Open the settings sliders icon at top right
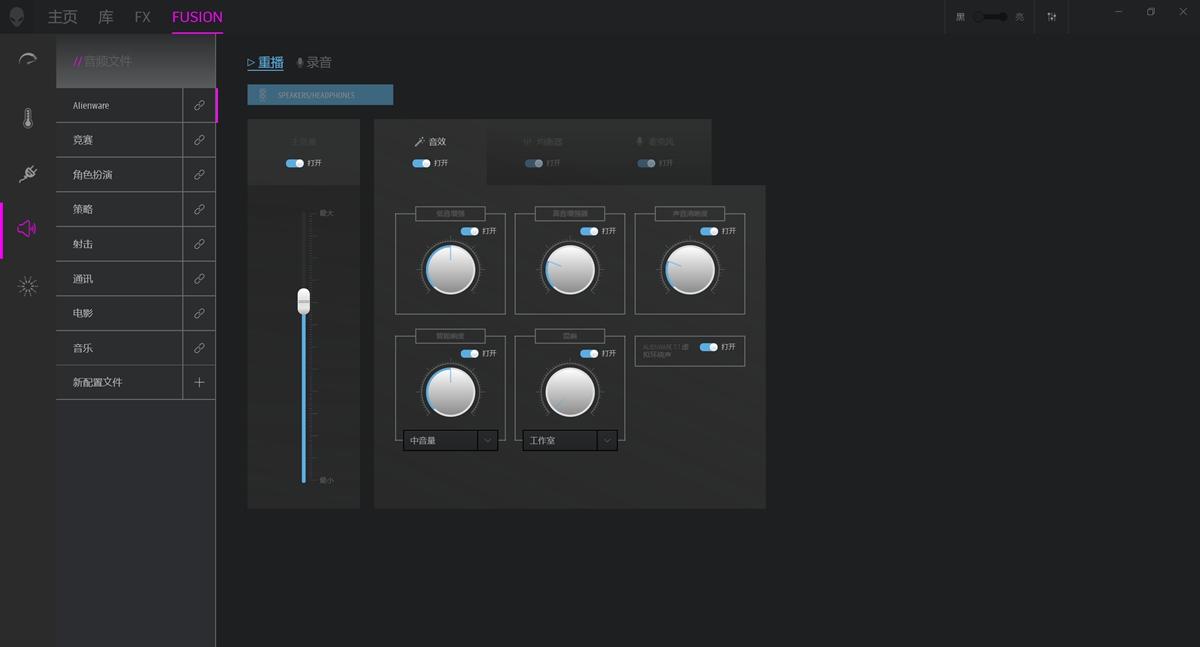The width and height of the screenshot is (1200, 647). pyautogui.click(x=1052, y=17)
